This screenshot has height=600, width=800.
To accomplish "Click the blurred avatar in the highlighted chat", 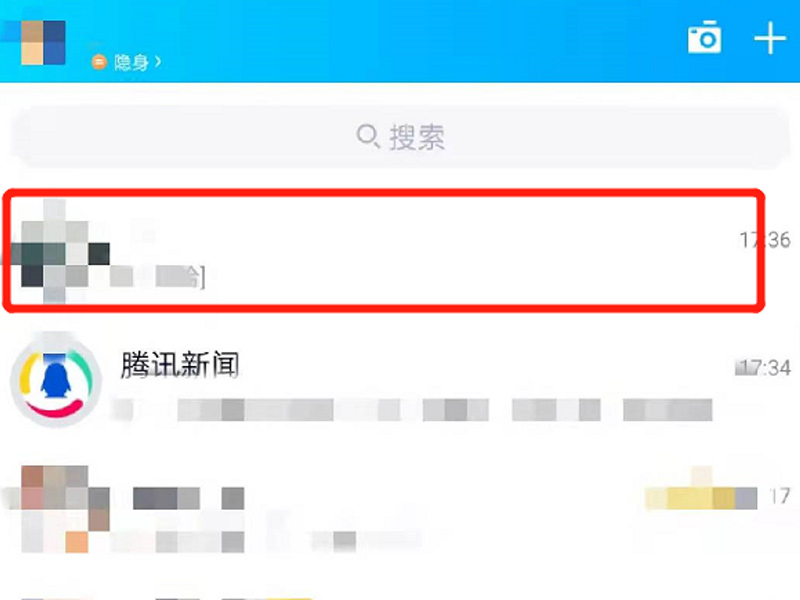I will tap(60, 251).
